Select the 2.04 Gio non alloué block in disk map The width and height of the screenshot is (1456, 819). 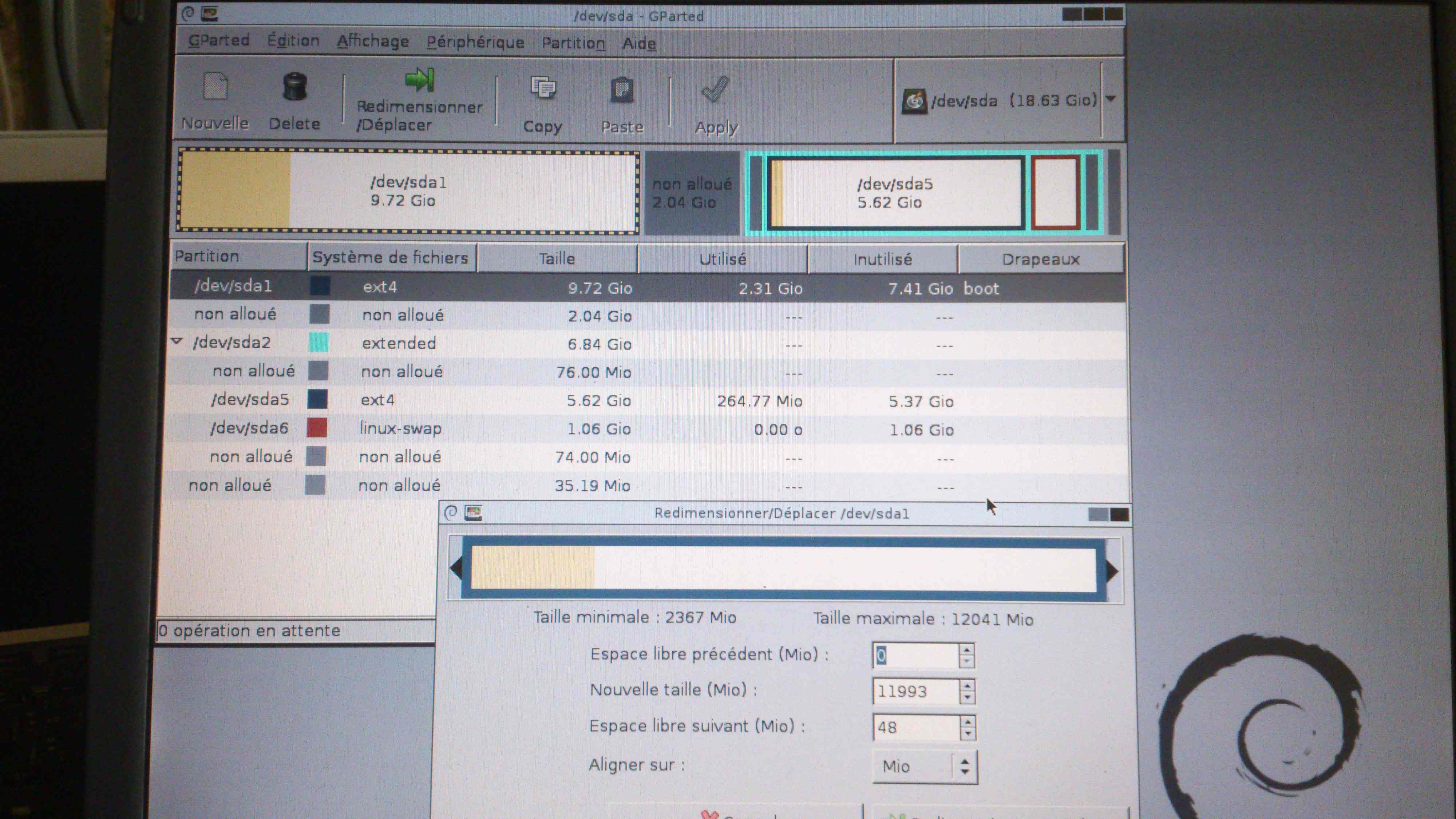pos(692,193)
